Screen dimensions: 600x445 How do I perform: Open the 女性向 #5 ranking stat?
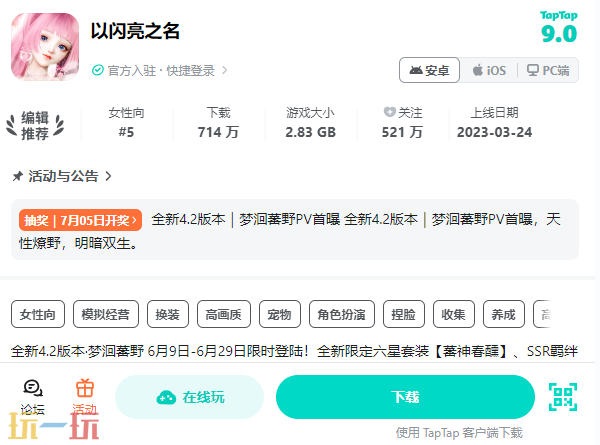pyautogui.click(x=126, y=122)
